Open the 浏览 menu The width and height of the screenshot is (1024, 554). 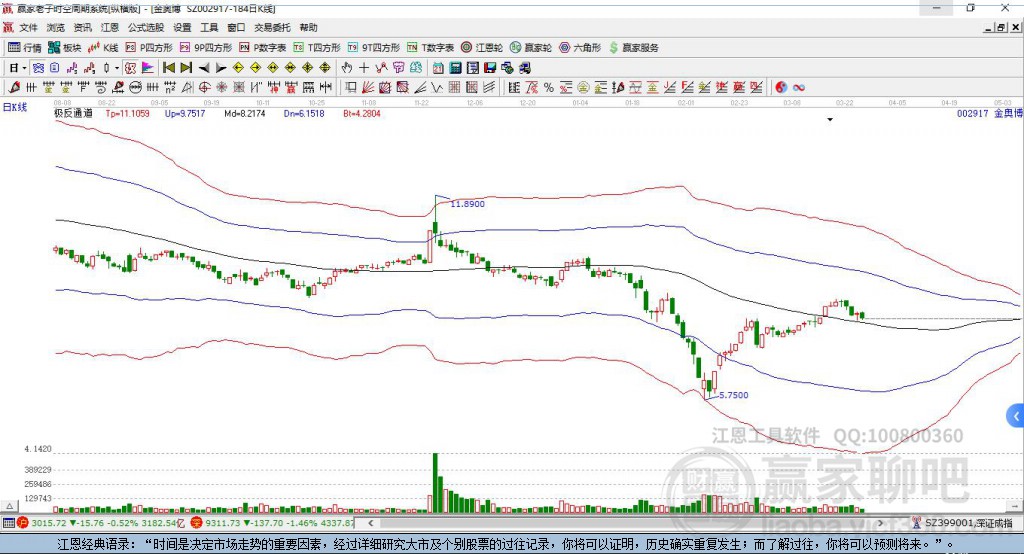(56, 27)
